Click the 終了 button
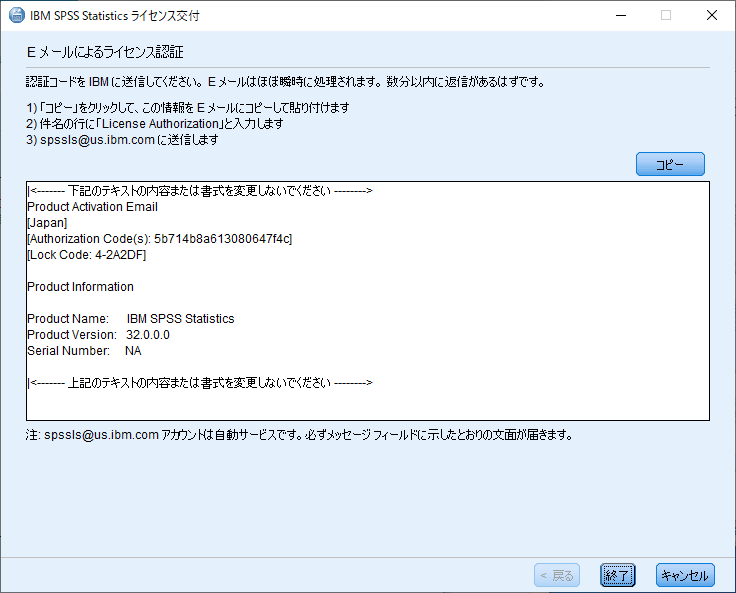 tap(617, 575)
